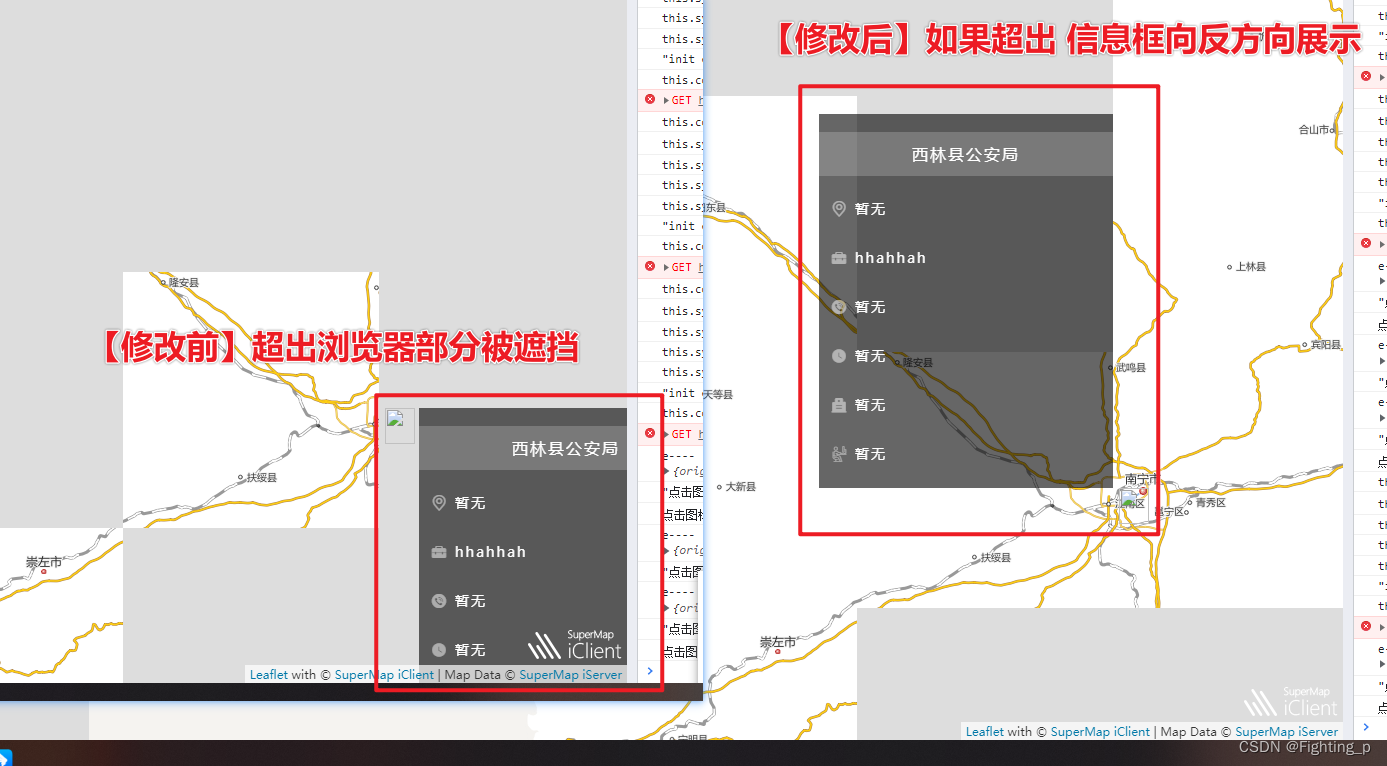Click 青秀区 label on right map
Viewport: 1387px width, 766px height.
coord(1210,503)
